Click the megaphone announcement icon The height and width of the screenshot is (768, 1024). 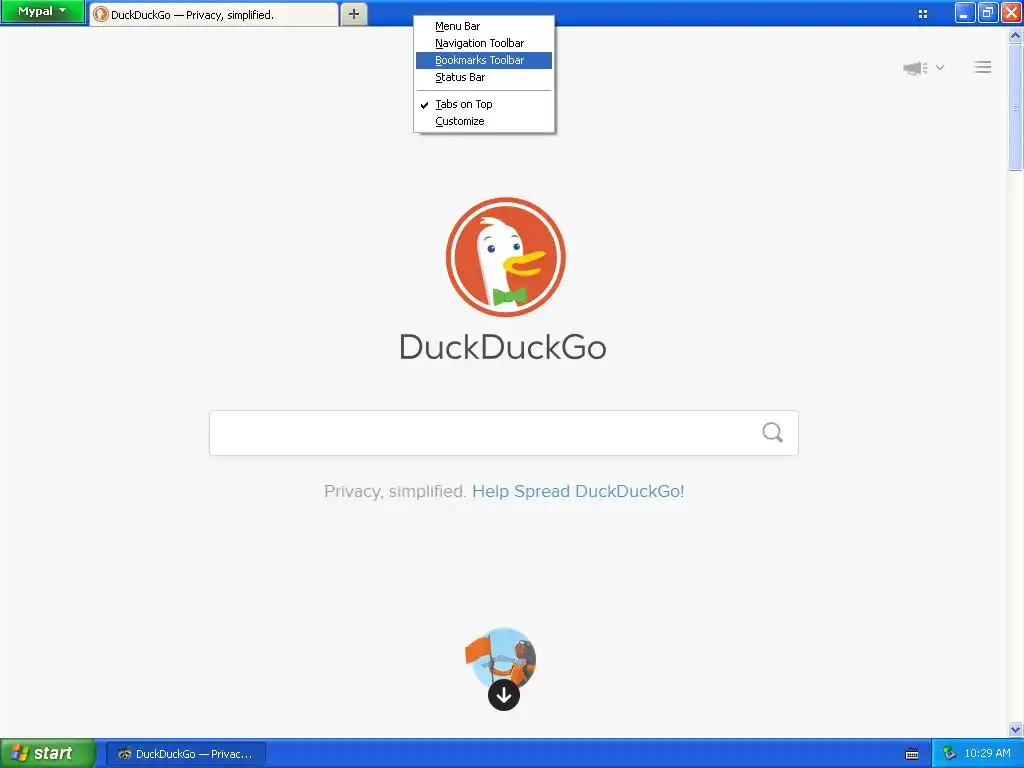(x=916, y=68)
